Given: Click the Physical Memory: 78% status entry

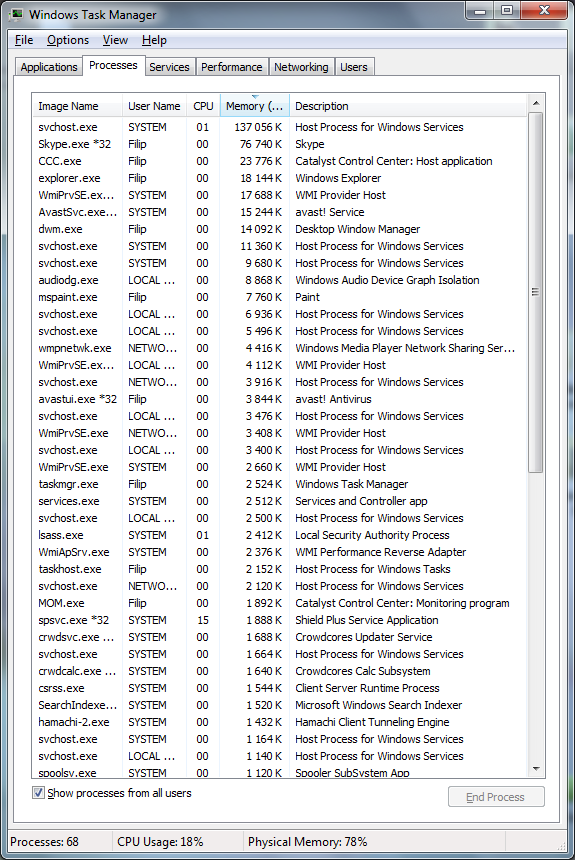Looking at the screenshot, I should click(x=307, y=842).
